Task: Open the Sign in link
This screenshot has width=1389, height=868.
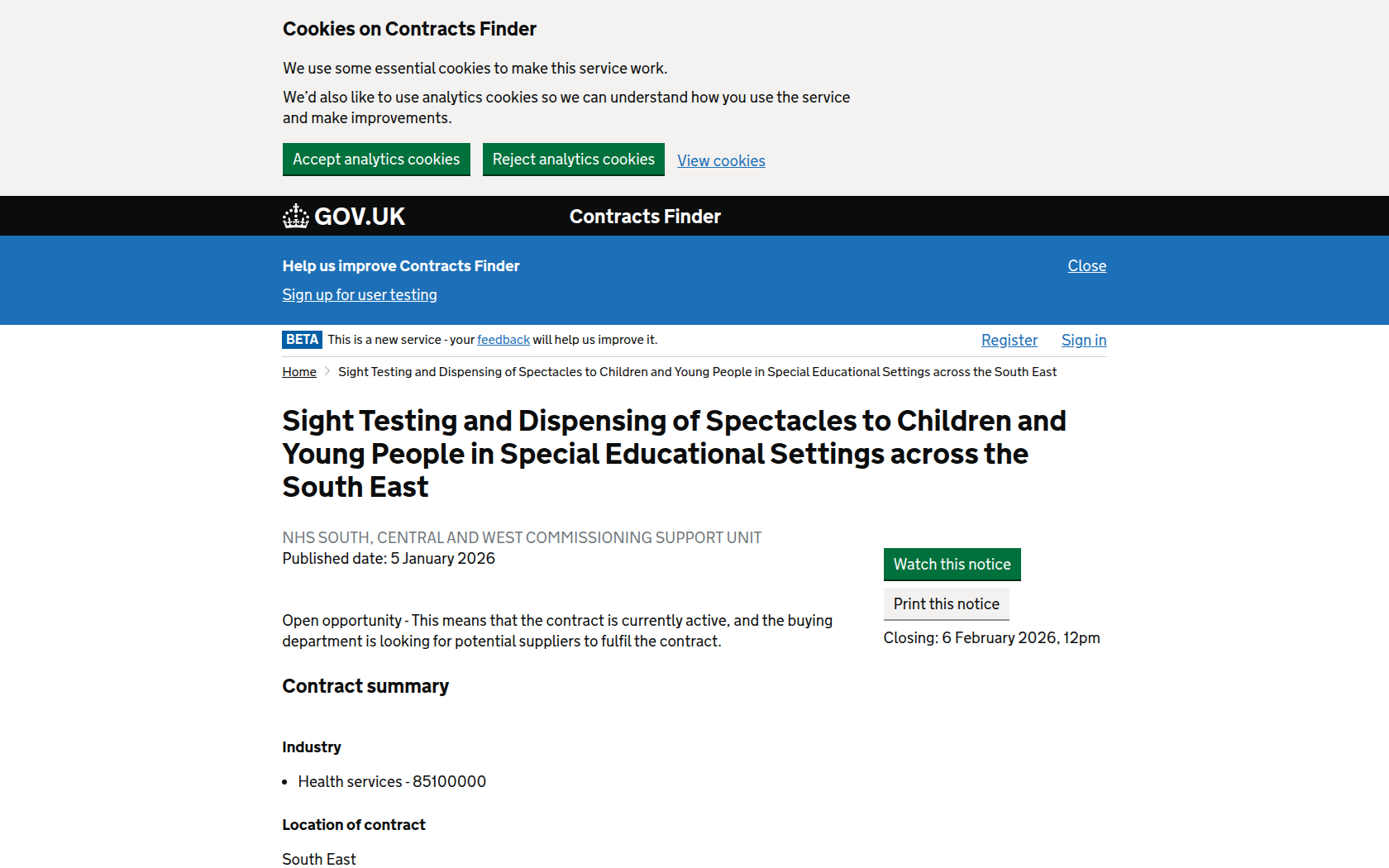Action: pos(1083,341)
